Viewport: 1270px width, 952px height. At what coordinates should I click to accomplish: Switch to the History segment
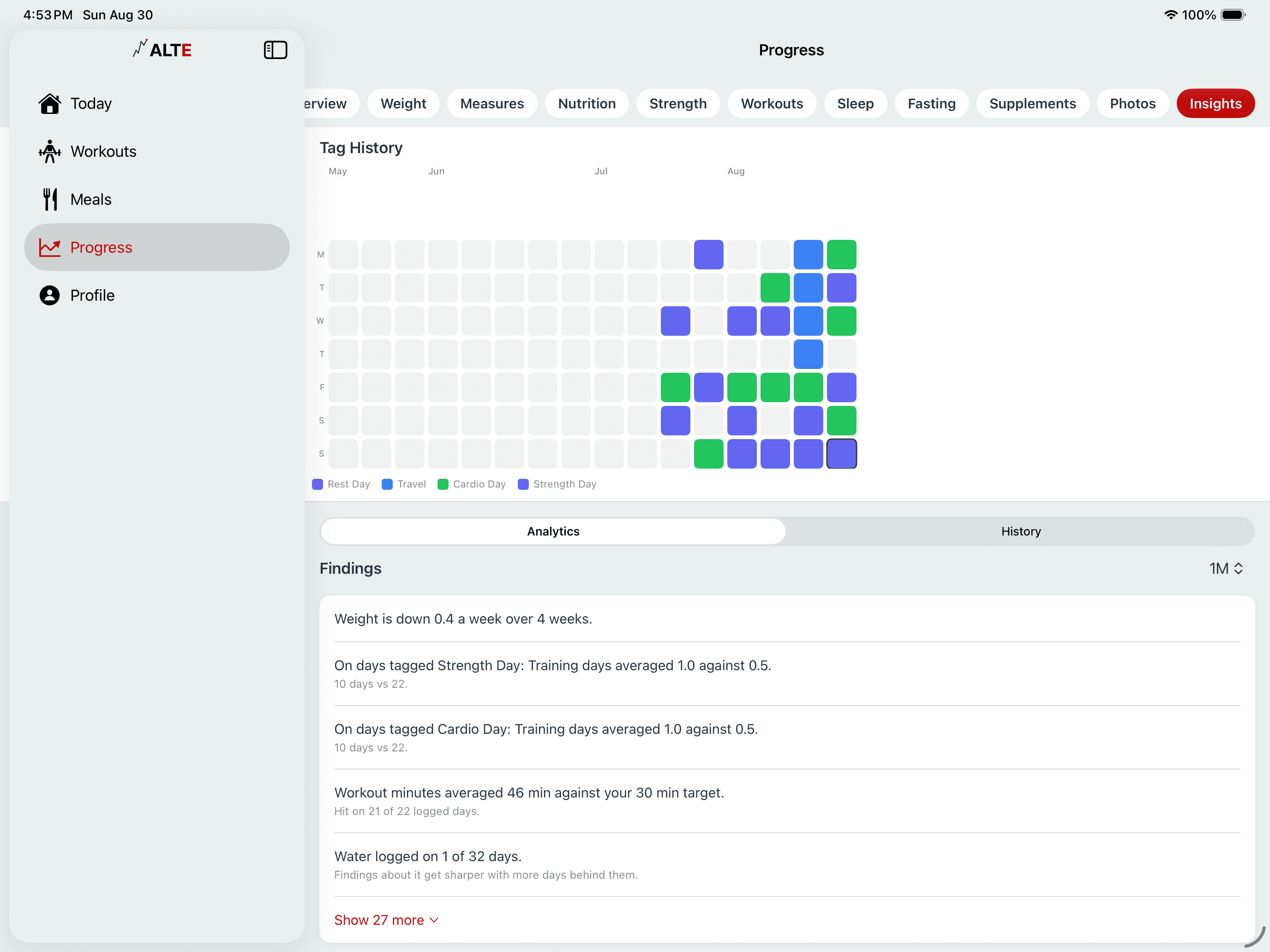[x=1020, y=531]
